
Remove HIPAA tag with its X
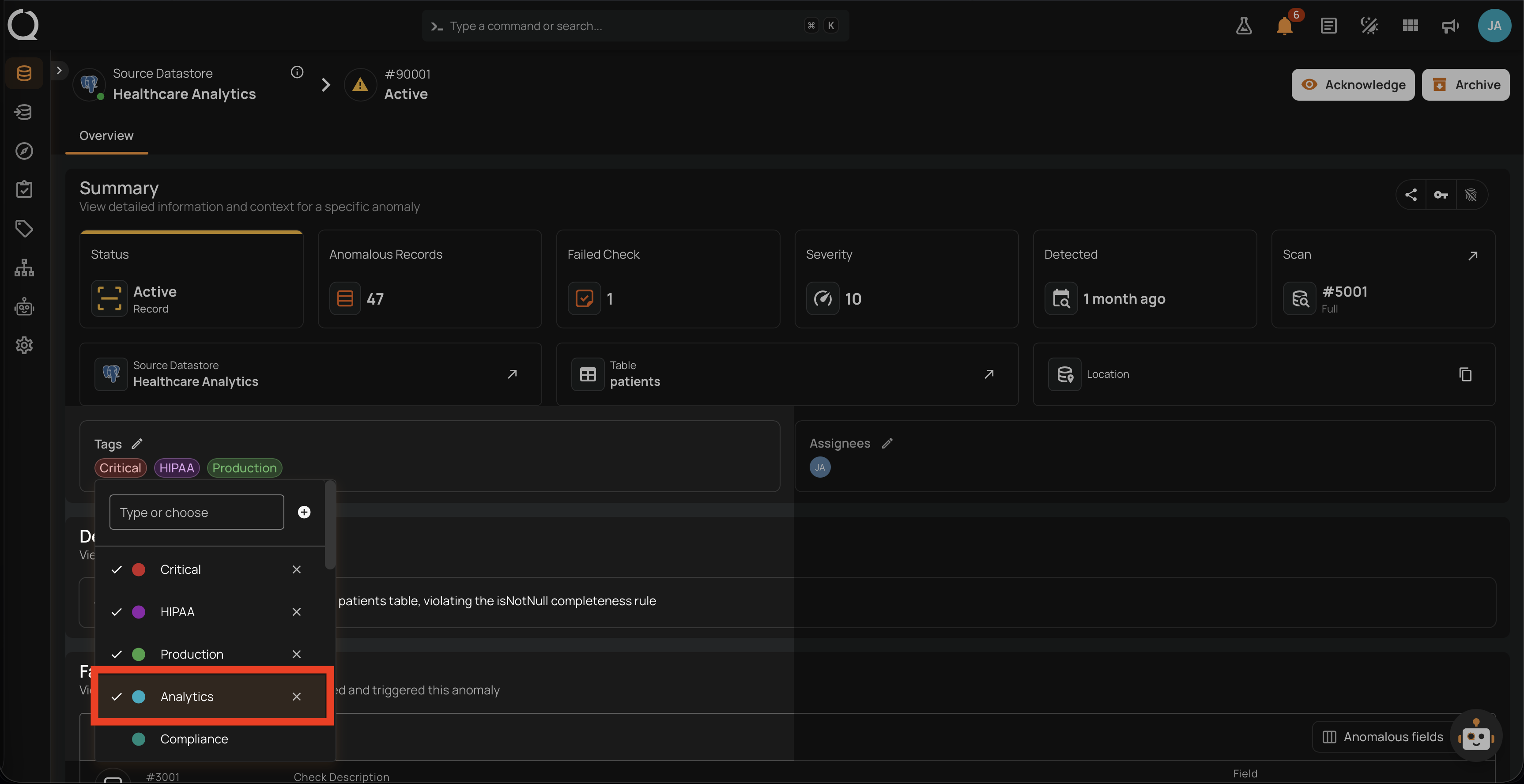296,612
